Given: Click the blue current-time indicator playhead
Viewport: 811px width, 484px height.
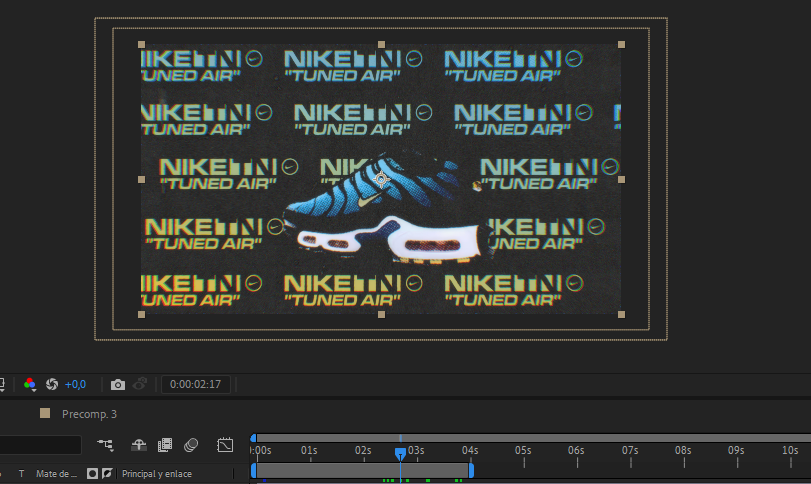Looking at the screenshot, I should (400, 454).
